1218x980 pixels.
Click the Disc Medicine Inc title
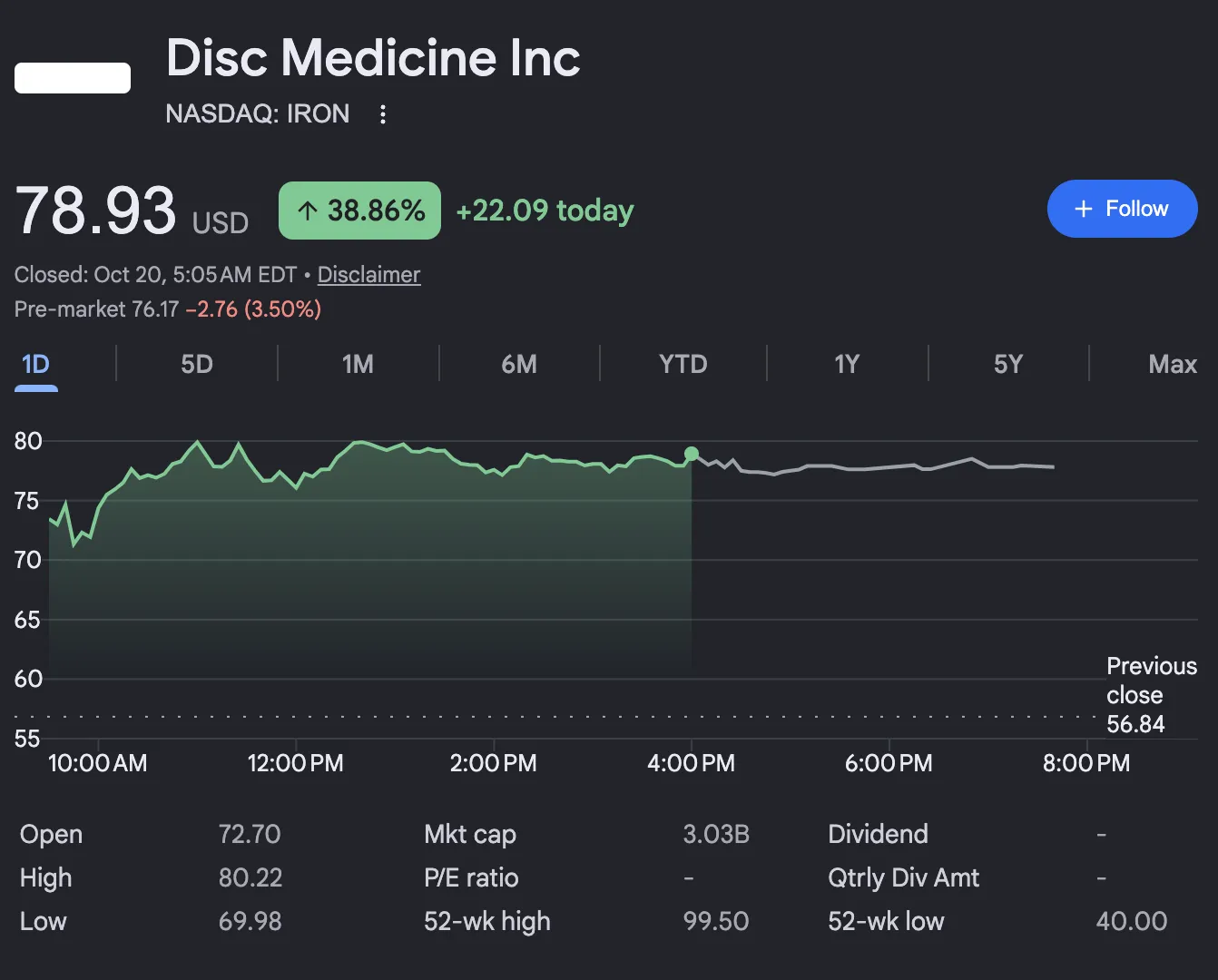point(373,58)
